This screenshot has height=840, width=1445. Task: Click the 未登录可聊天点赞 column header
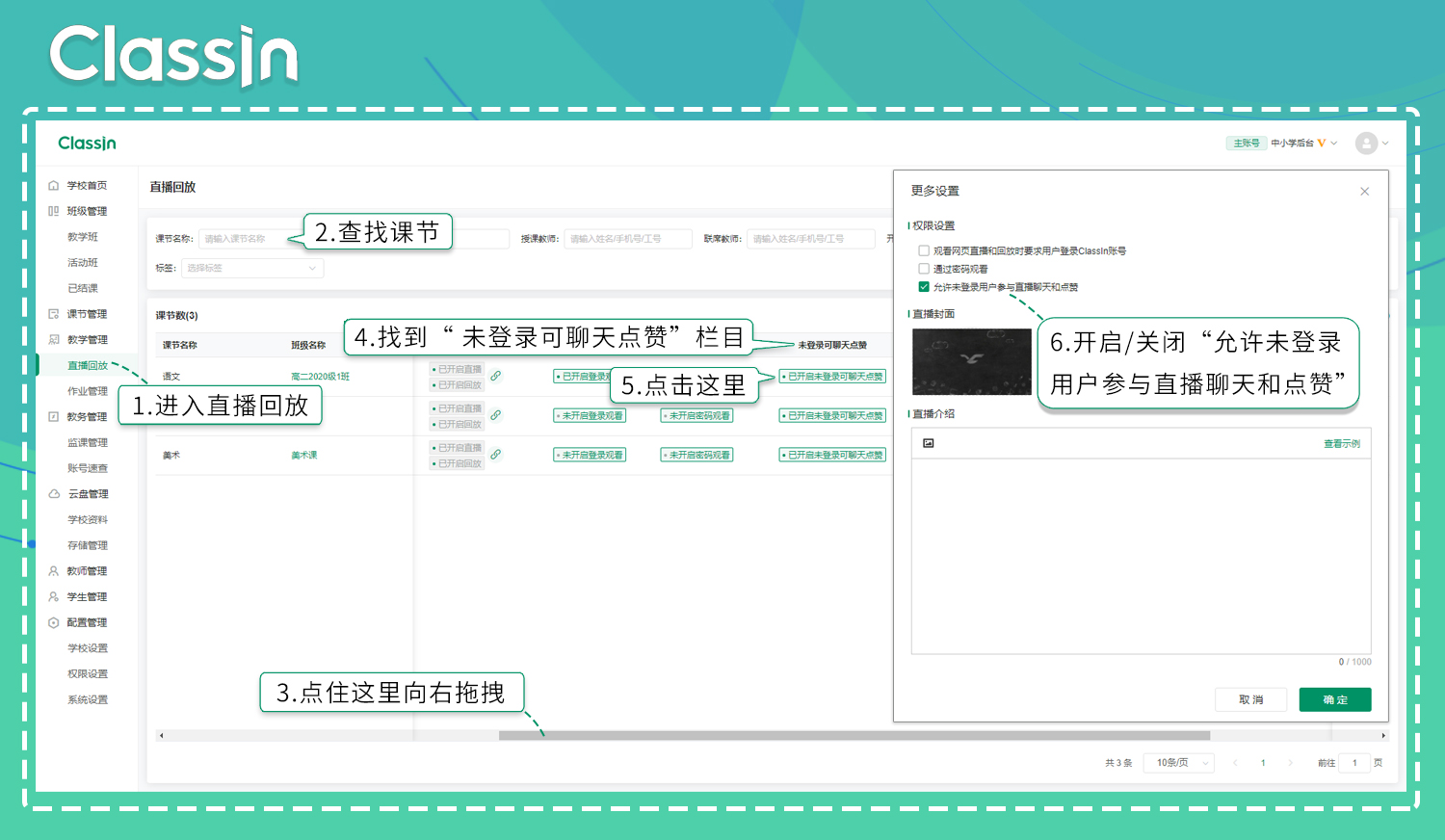832,345
